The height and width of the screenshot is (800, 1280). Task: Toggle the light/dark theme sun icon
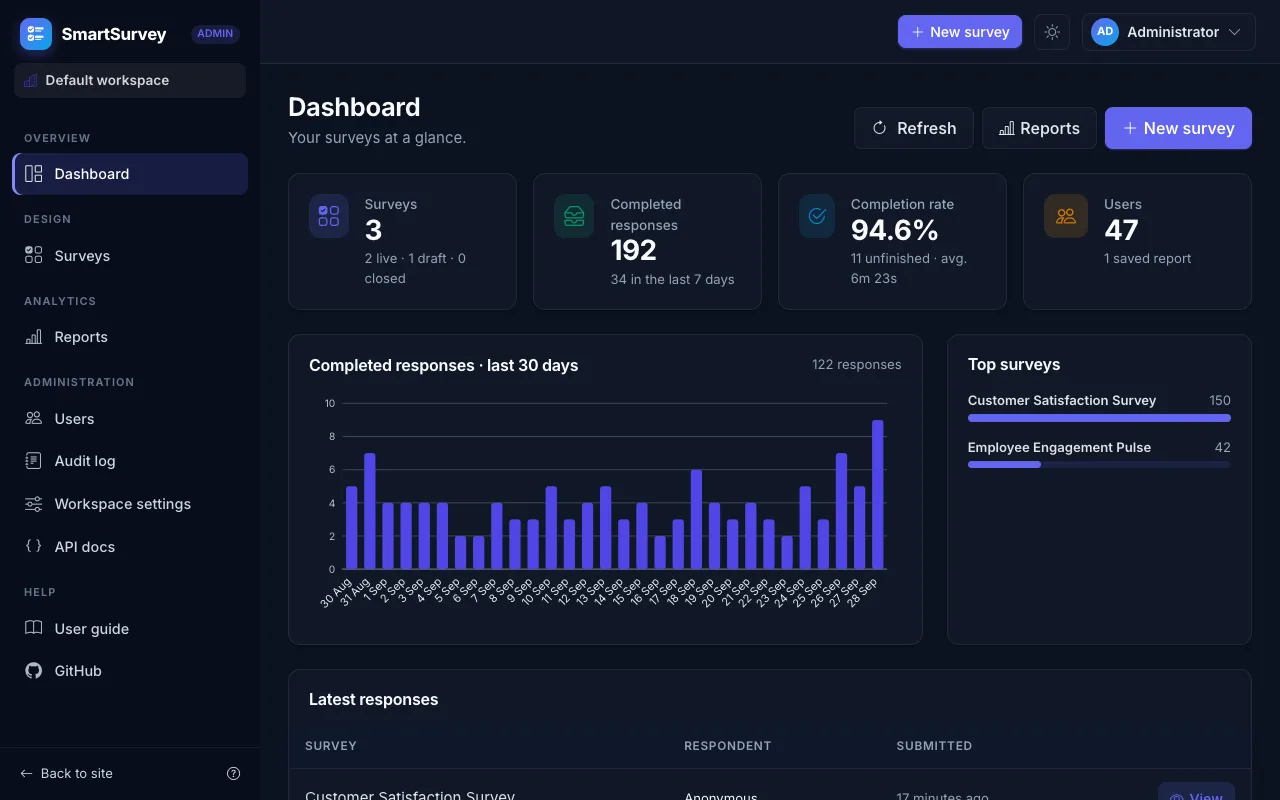pyautogui.click(x=1052, y=32)
